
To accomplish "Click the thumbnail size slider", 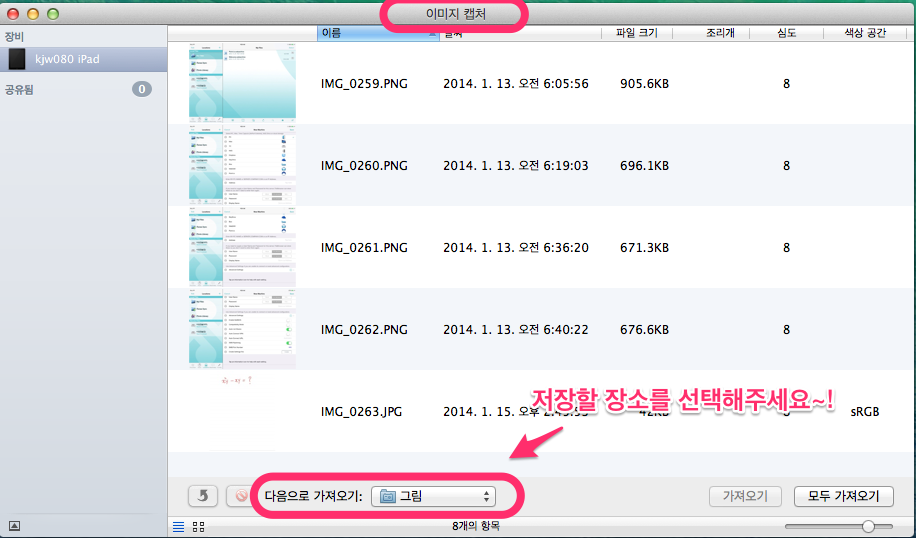I will (x=868, y=526).
